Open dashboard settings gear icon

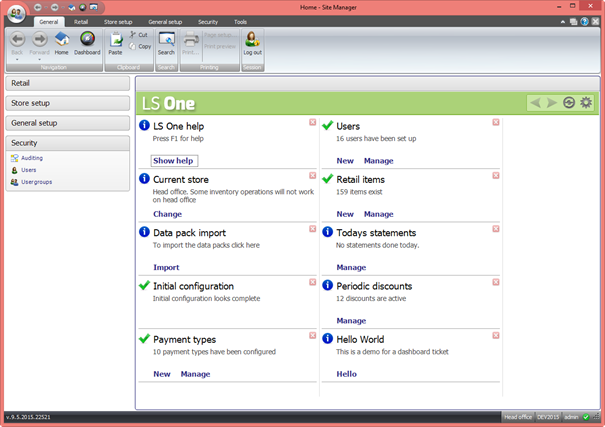click(586, 103)
